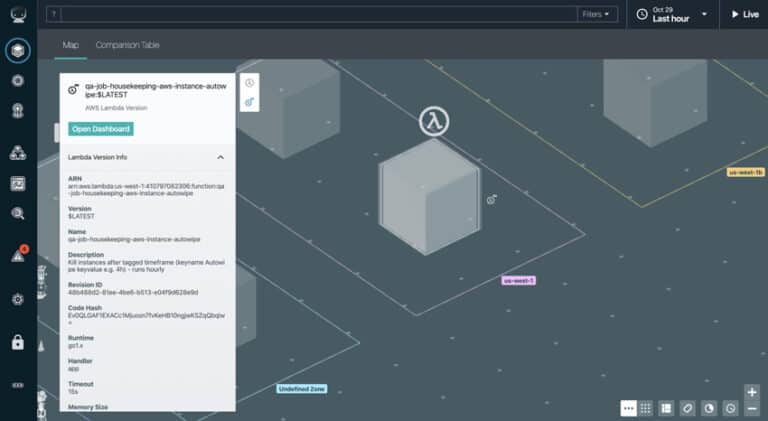Toggle the pie-chart metric map button
The width and height of the screenshot is (768, 421).
[709, 408]
